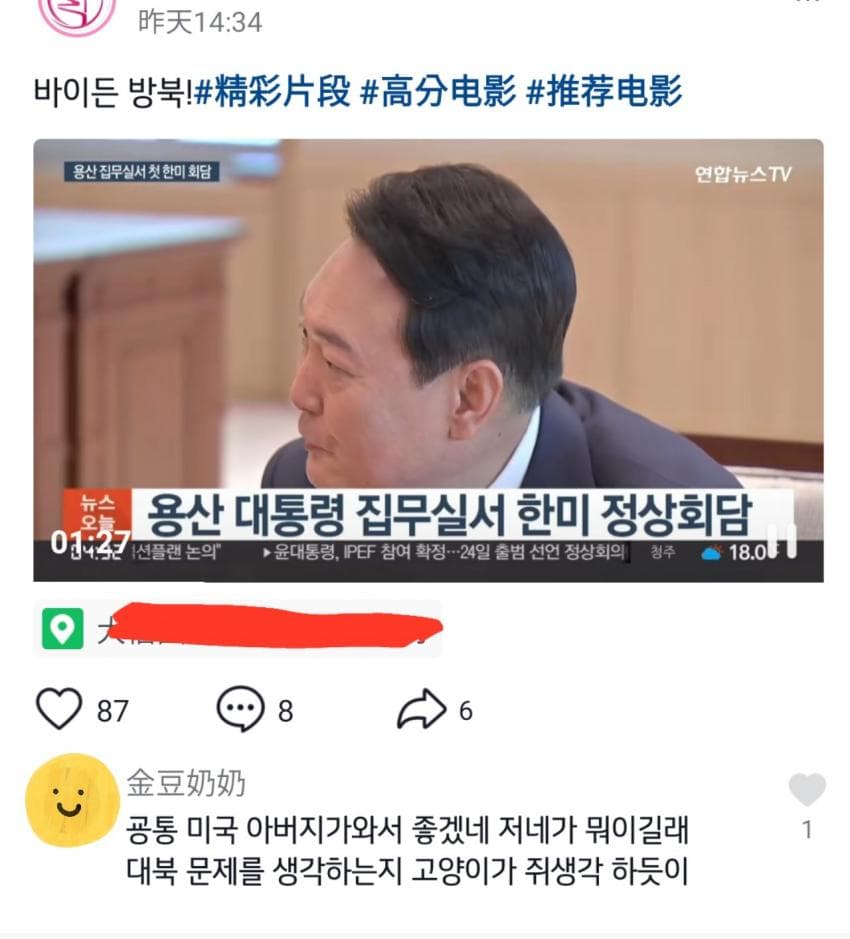This screenshot has height=939, width=850.
Task: Tap the 6 shares count
Action: click(466, 711)
